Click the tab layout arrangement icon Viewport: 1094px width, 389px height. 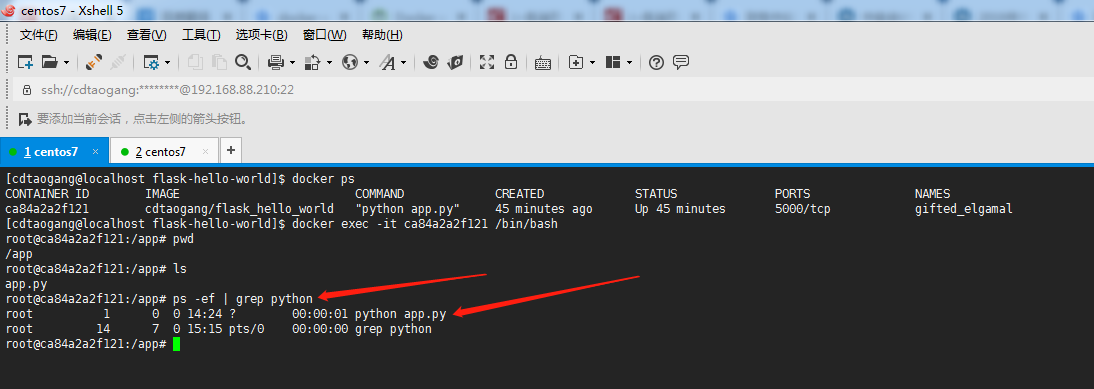tap(613, 63)
